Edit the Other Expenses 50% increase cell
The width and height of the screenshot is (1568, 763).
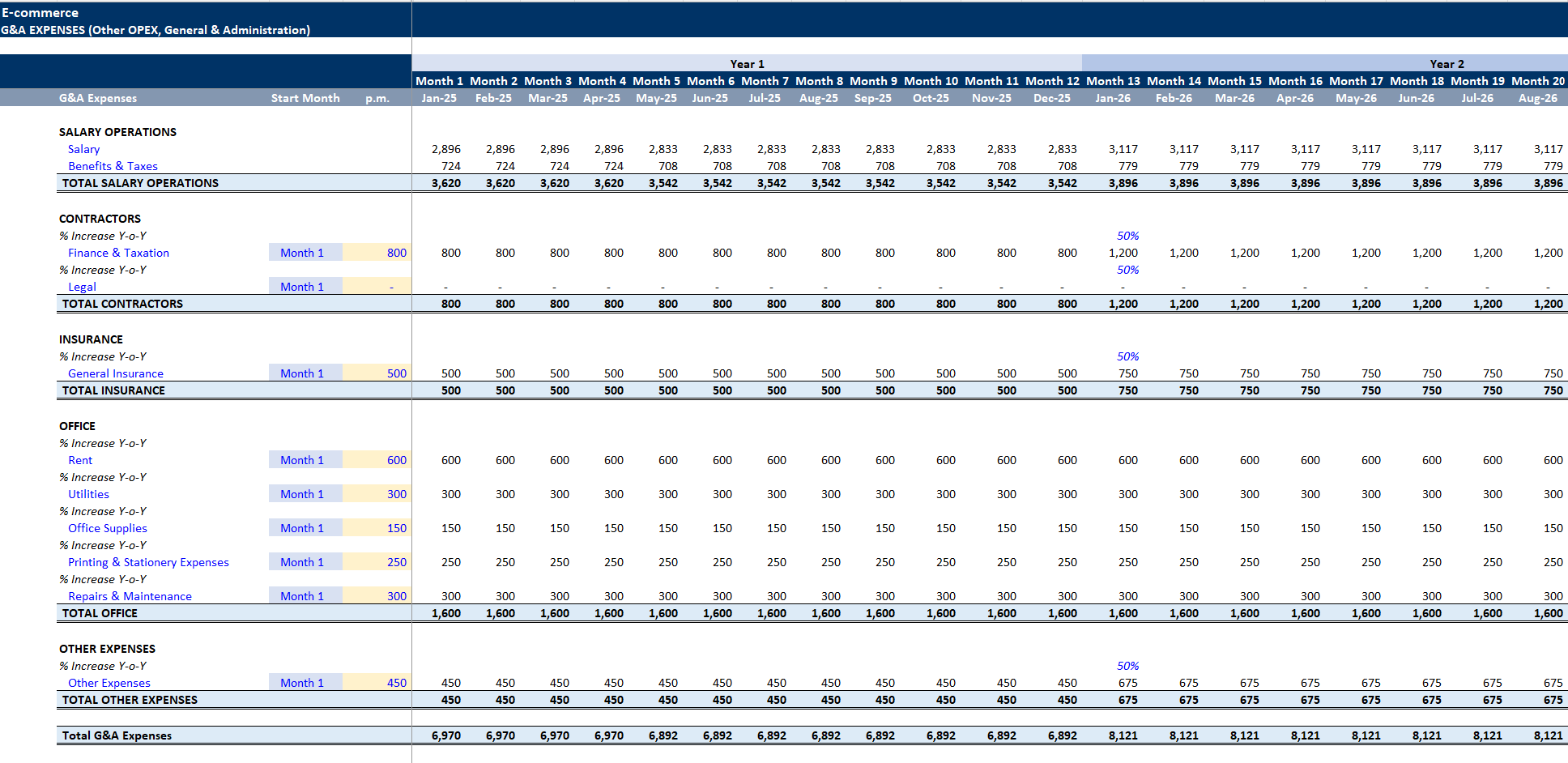coord(1127,666)
